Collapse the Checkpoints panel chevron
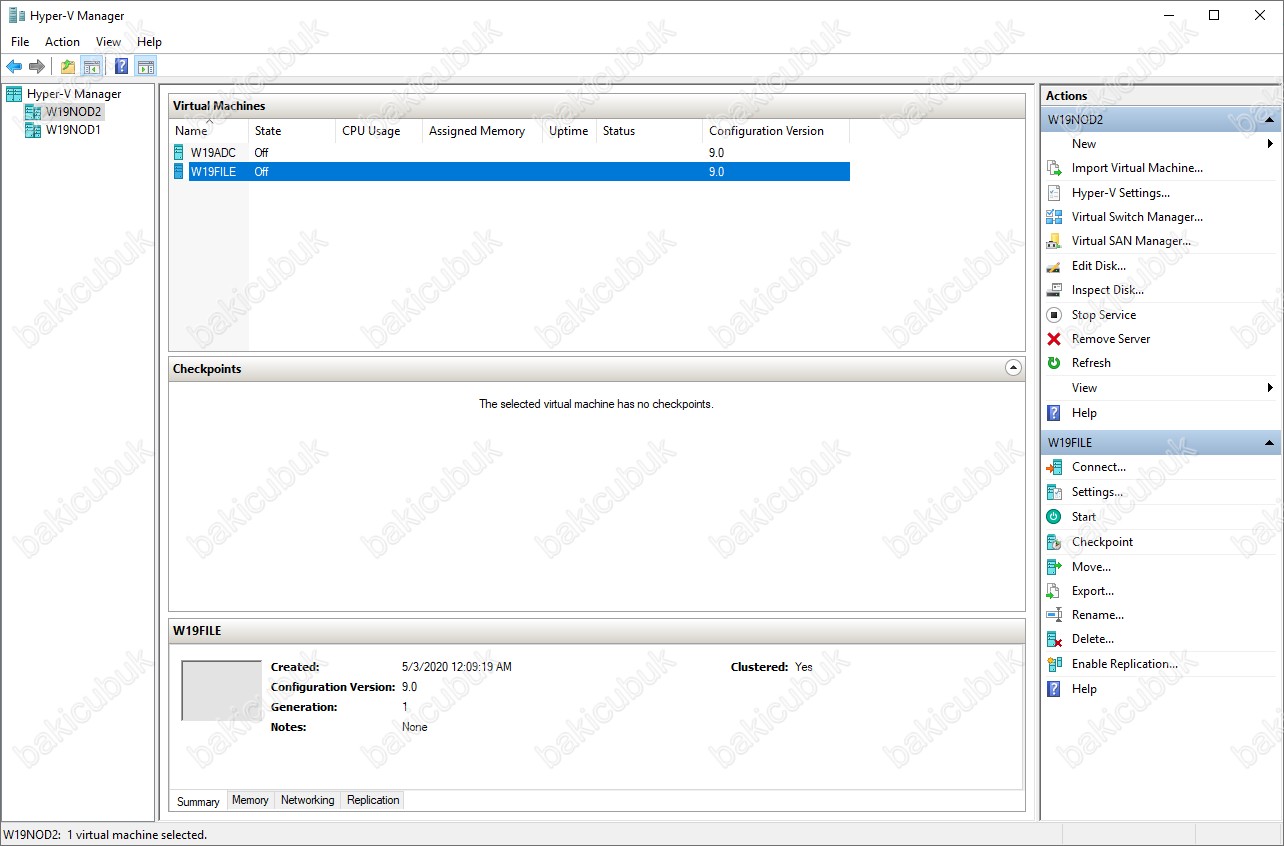 tap(1013, 368)
